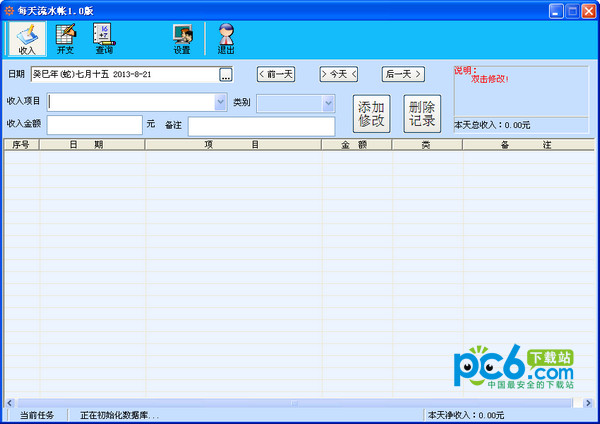Click the 金额 column header
The image size is (600, 424).
coord(356,145)
